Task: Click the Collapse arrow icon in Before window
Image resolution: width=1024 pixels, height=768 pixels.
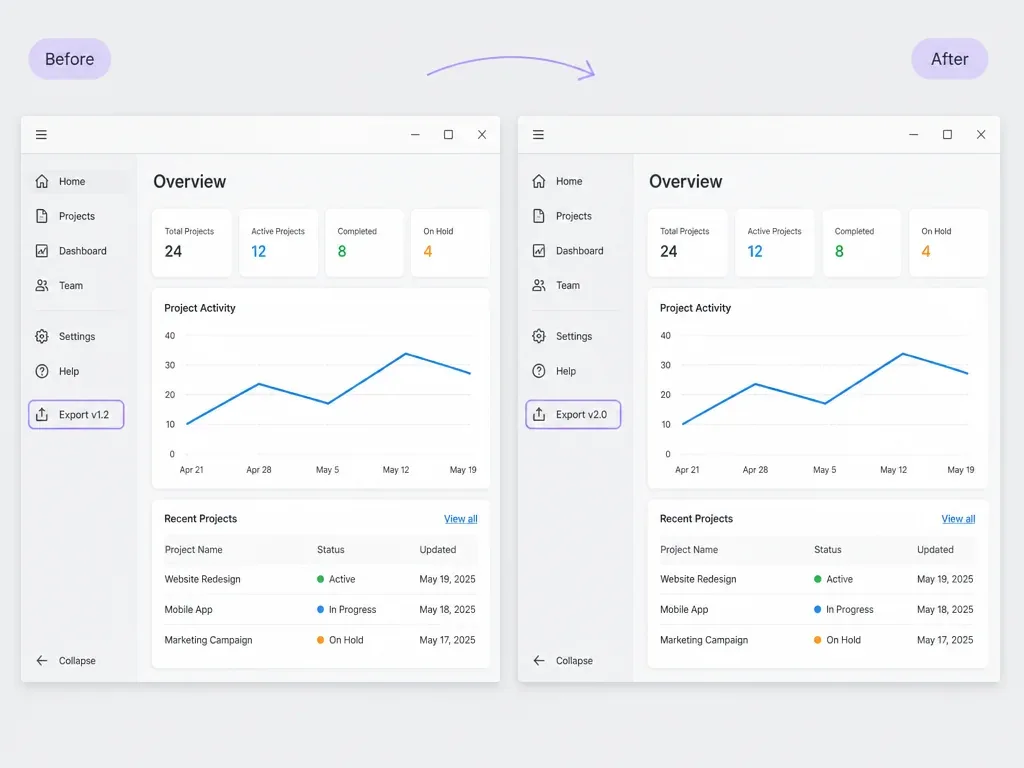Action: click(42, 660)
